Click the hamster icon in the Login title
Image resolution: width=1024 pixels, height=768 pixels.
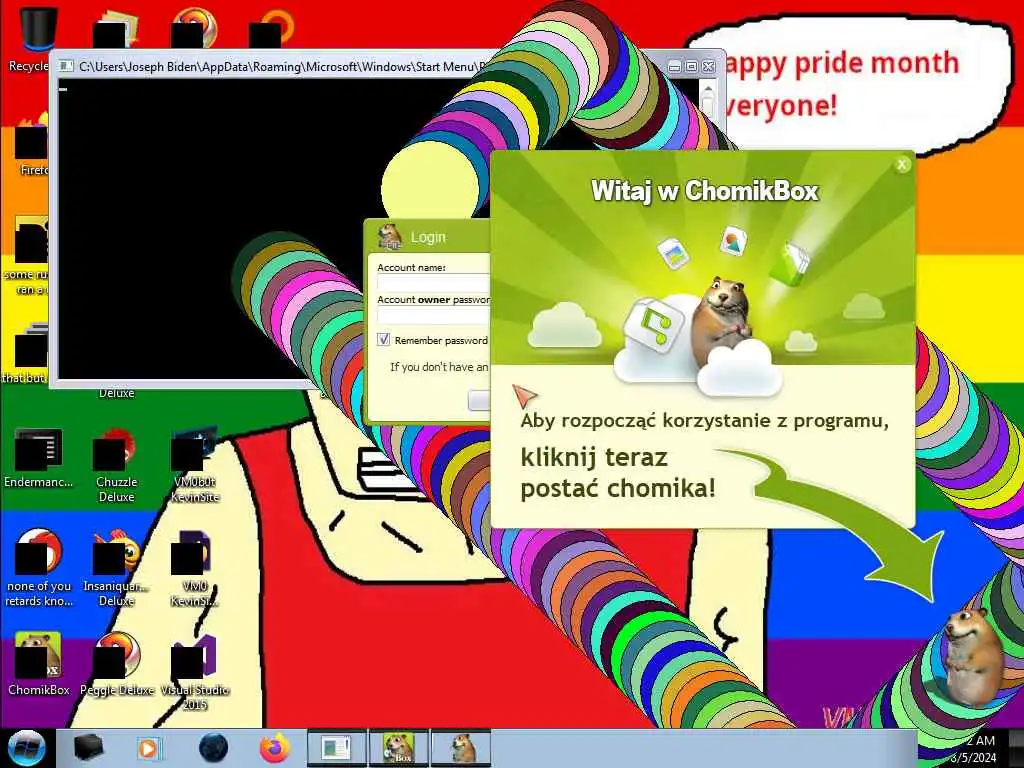[390, 236]
